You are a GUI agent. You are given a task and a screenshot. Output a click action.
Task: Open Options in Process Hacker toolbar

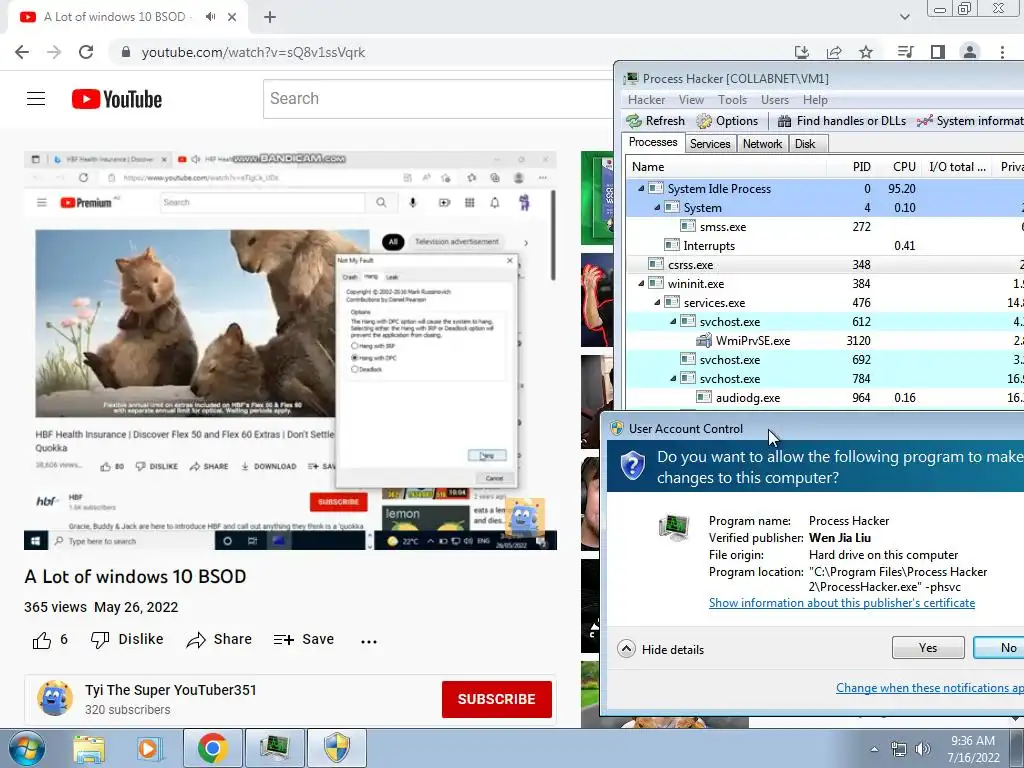tap(728, 121)
